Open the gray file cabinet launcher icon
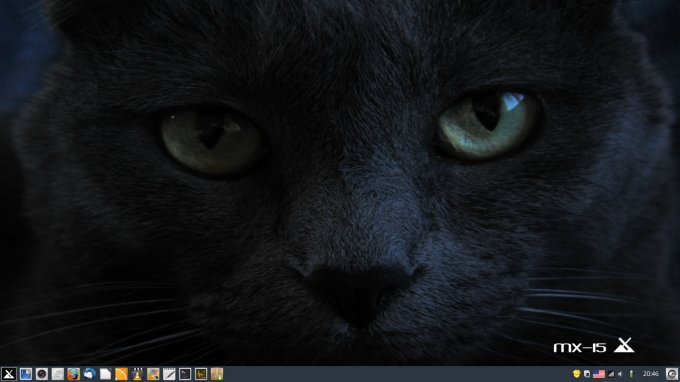 (x=58, y=374)
